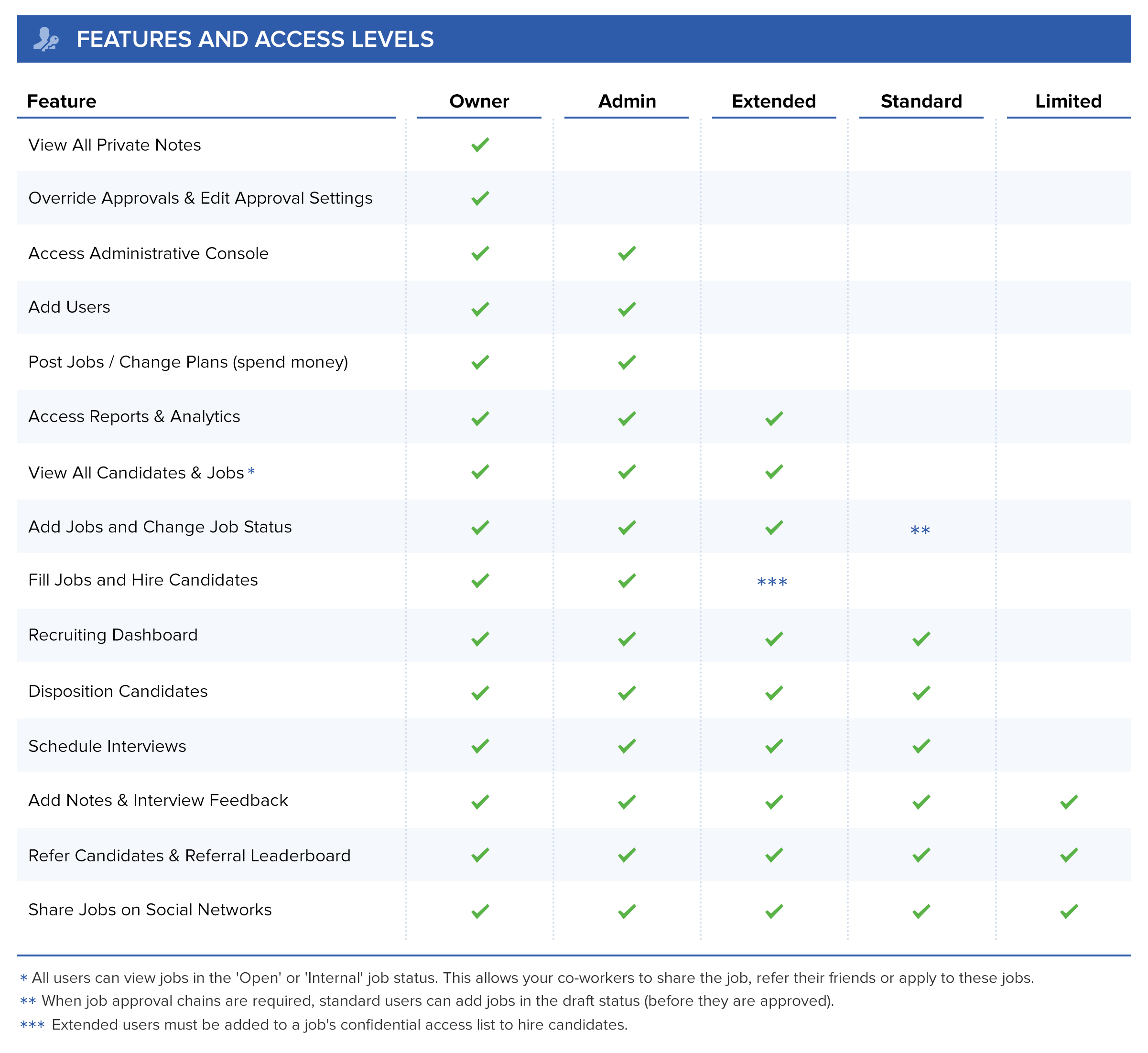Select the Extended column header

[774, 101]
